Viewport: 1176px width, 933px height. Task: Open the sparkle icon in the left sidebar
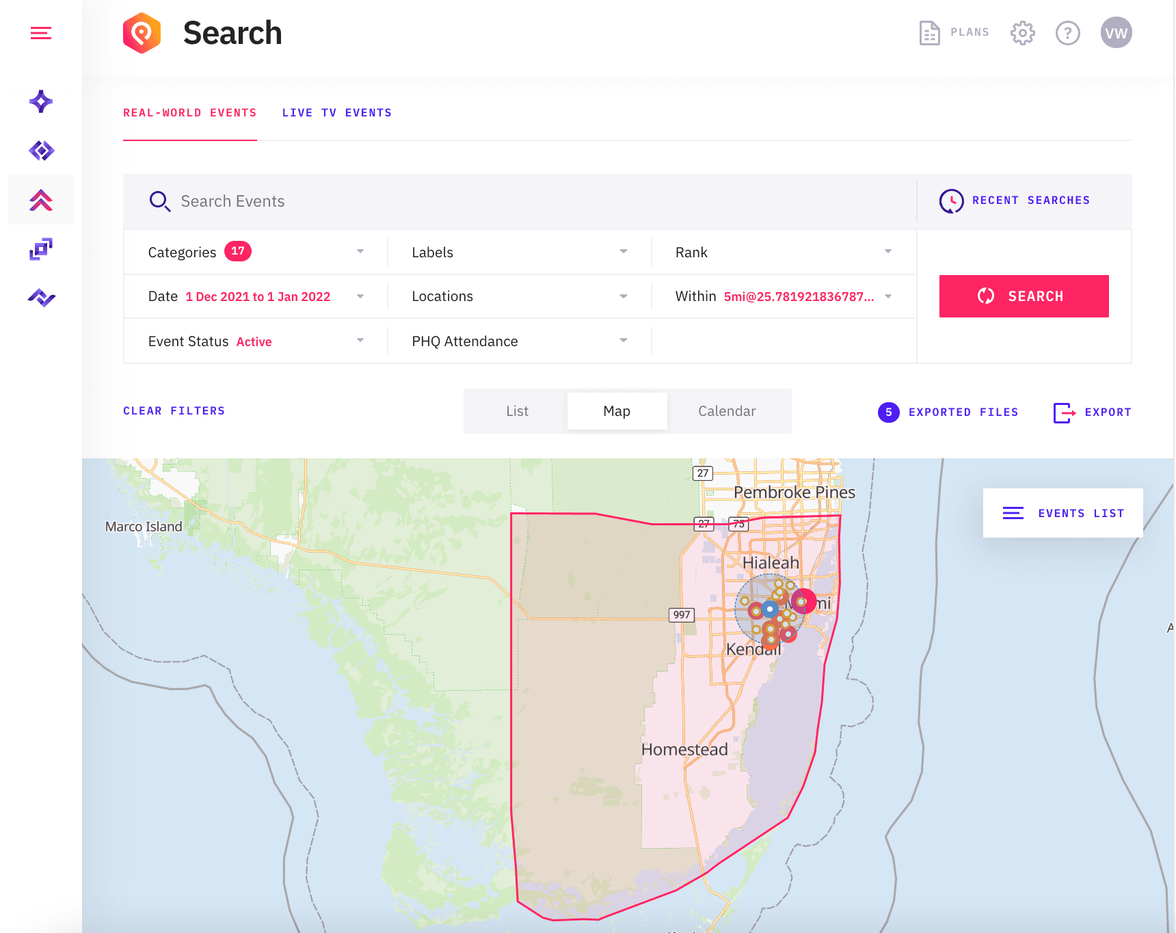tap(40, 101)
